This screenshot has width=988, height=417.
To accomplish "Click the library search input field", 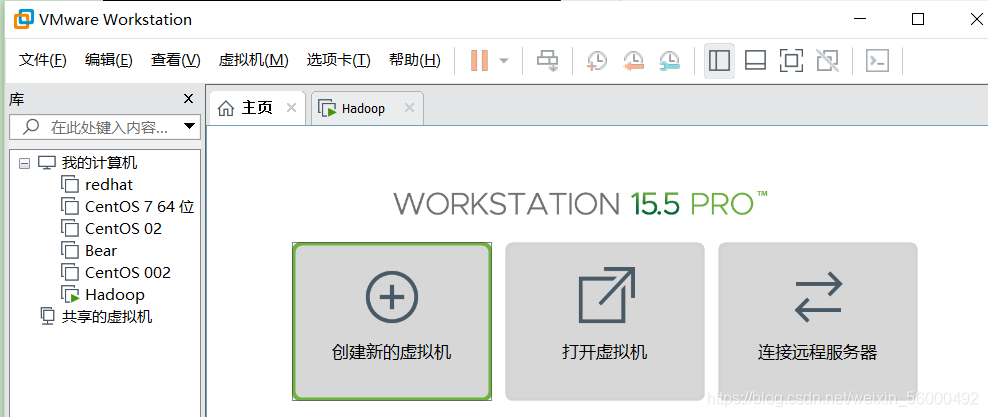I will click(x=105, y=127).
